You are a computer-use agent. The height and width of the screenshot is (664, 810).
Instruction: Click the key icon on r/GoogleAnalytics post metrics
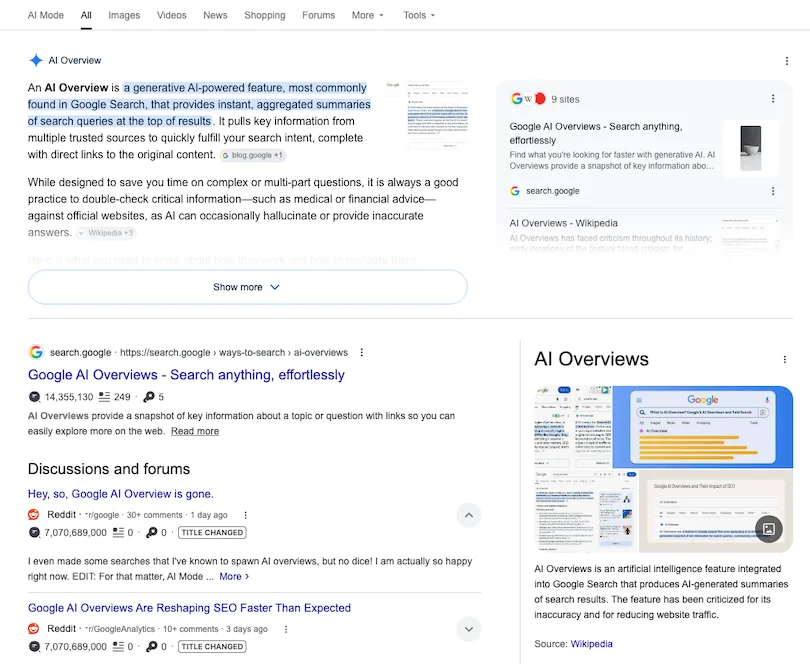coord(151,646)
